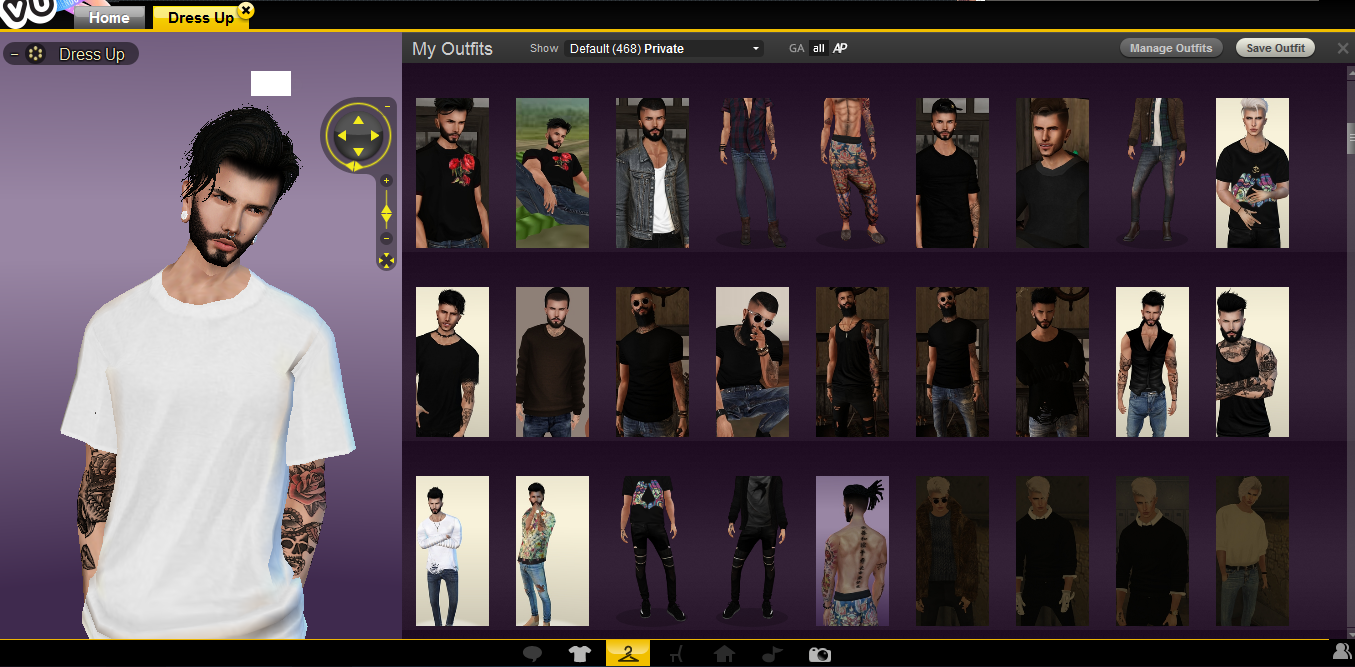The width and height of the screenshot is (1355, 667).
Task: Filter outfits by 'all' ratings
Action: pyautogui.click(x=819, y=48)
